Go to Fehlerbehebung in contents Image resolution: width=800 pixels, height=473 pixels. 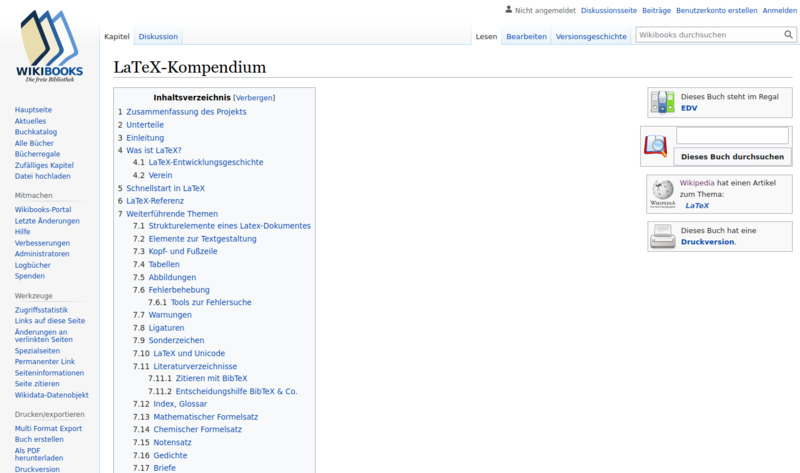click(x=180, y=290)
